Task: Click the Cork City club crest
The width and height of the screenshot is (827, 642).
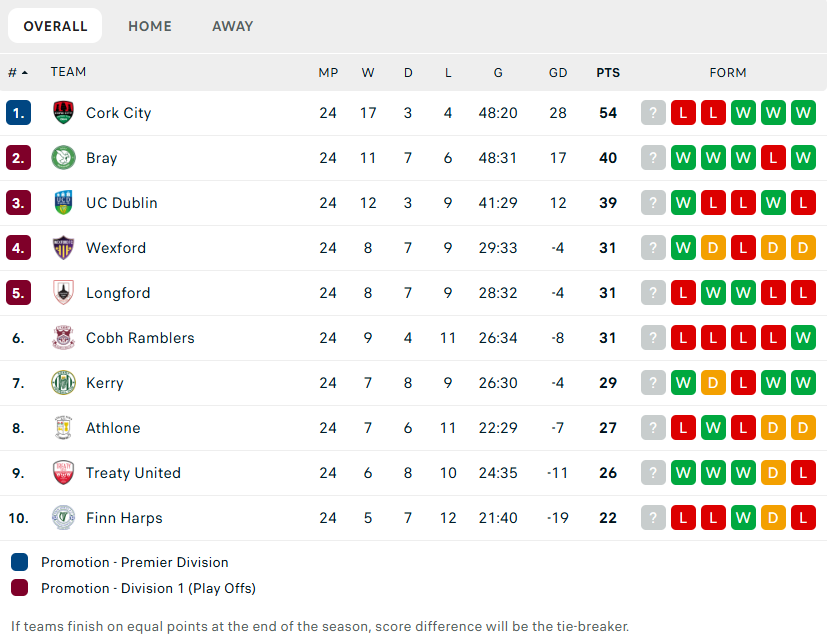Action: coord(63,113)
